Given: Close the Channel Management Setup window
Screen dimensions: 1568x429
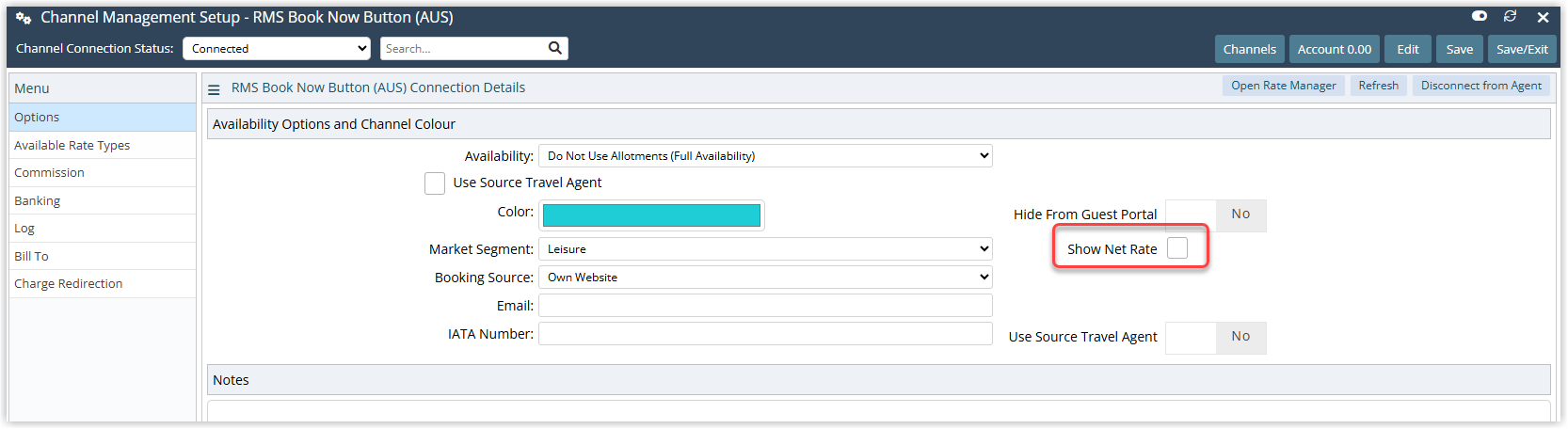Looking at the screenshot, I should pyautogui.click(x=1544, y=17).
